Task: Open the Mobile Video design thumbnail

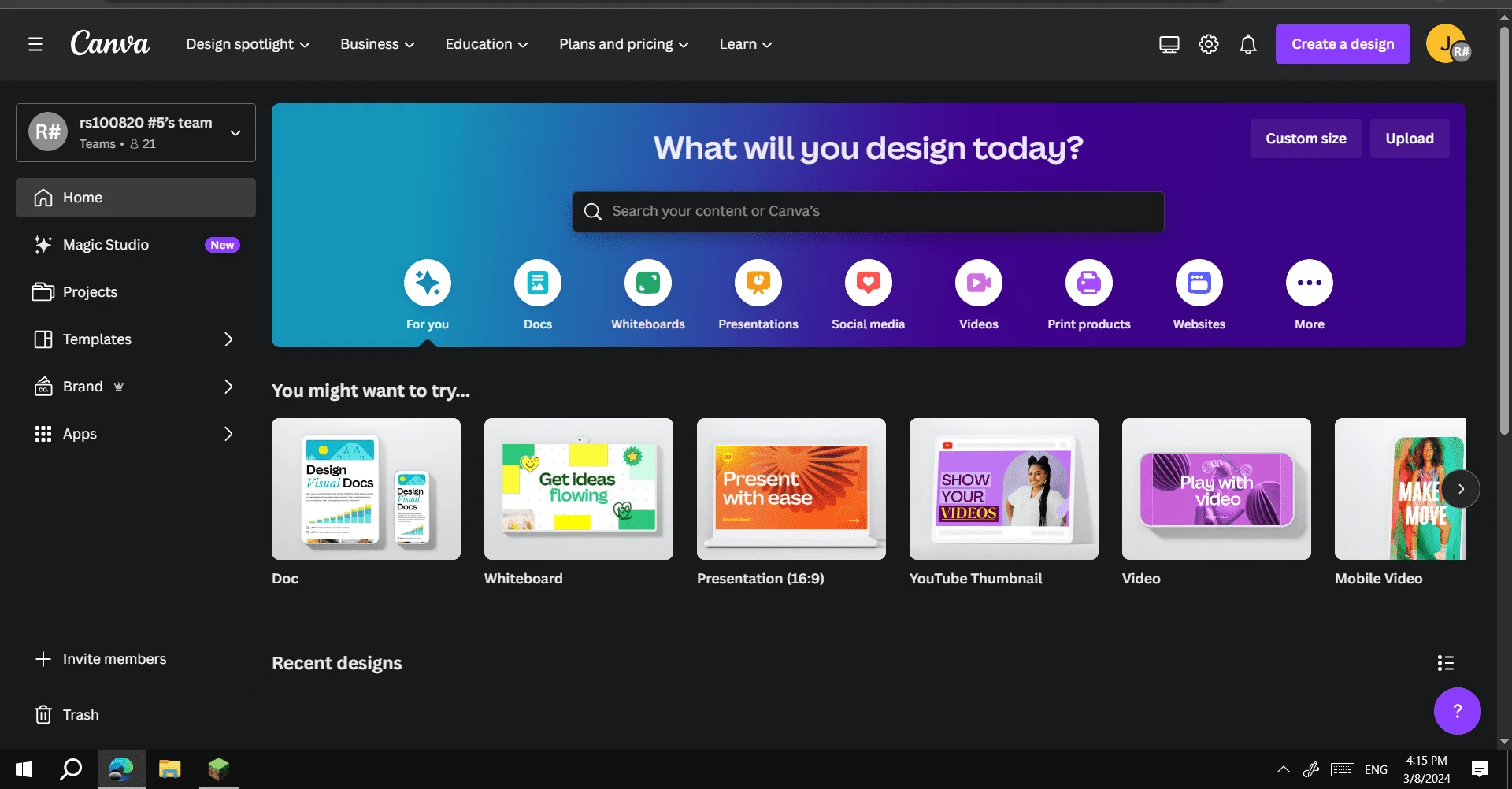Action: [1400, 489]
